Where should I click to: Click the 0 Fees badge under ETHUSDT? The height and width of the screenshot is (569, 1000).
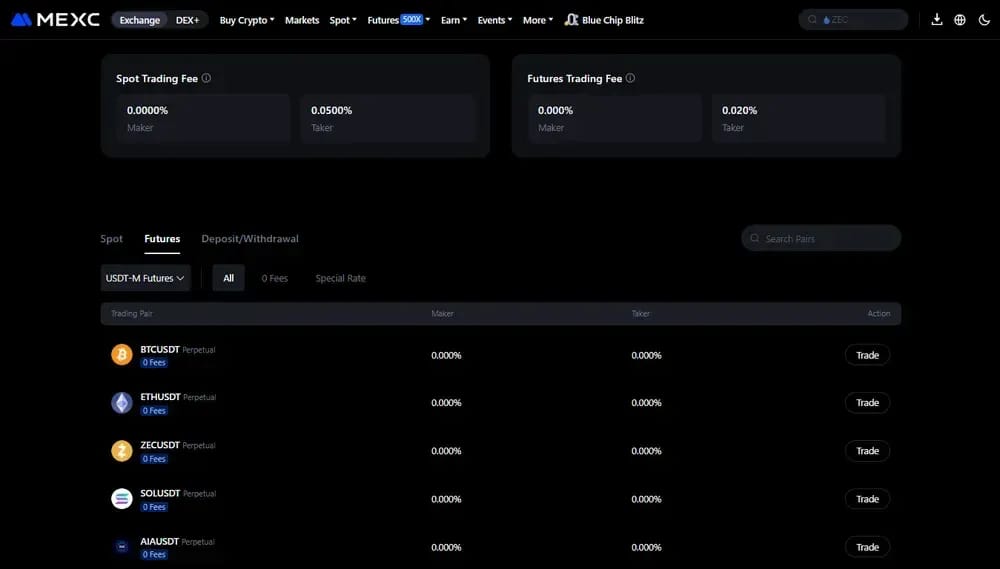pyautogui.click(x=154, y=410)
